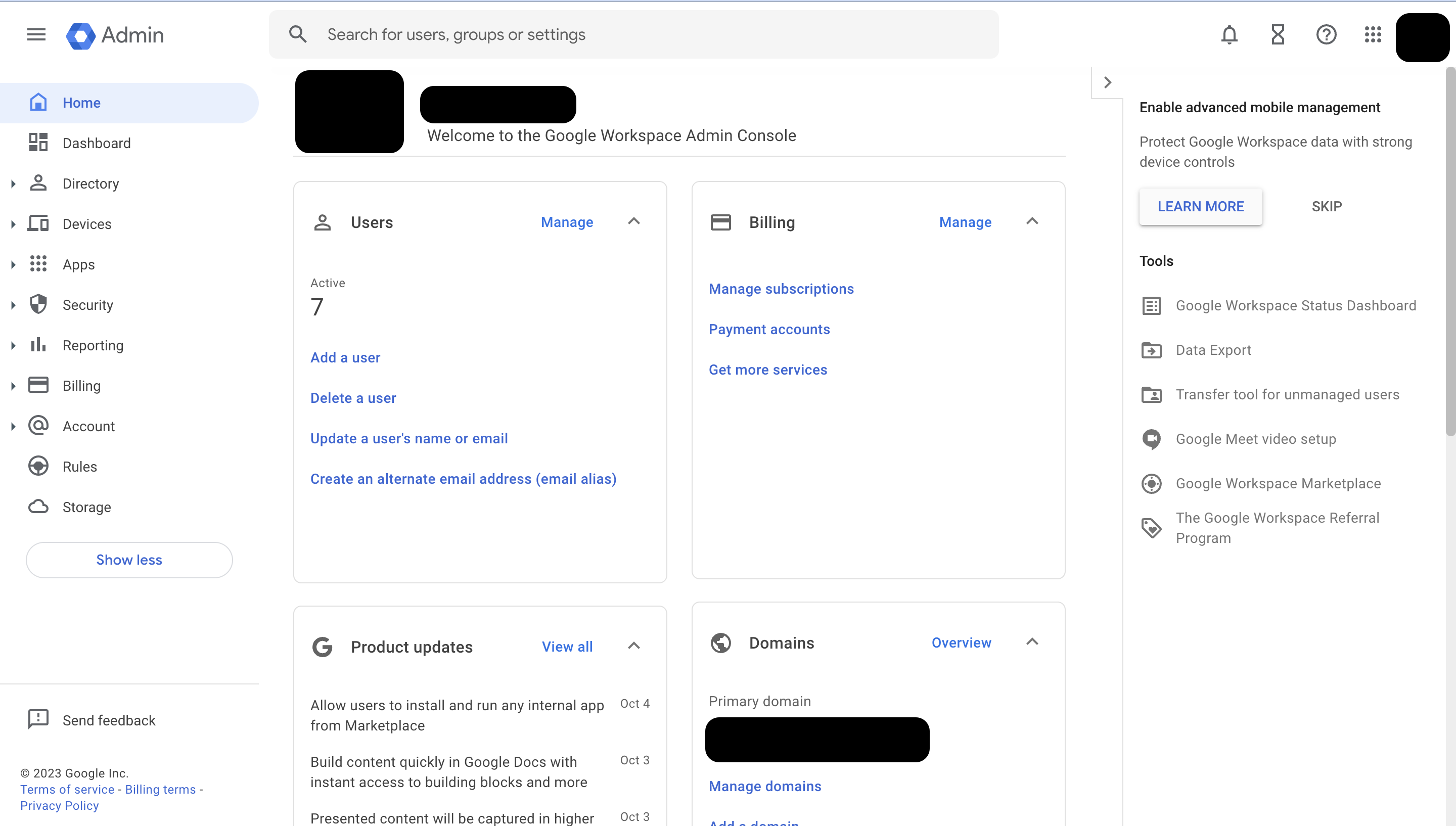Viewport: 1456px width, 826px height.
Task: Expand the Billing tree arrow in sidebar
Action: pos(13,386)
